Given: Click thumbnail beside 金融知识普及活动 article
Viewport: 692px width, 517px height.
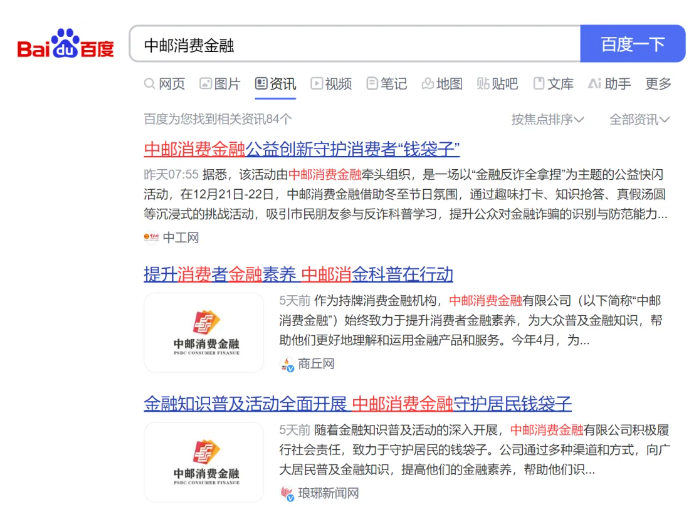Looking at the screenshot, I should pos(204,462).
